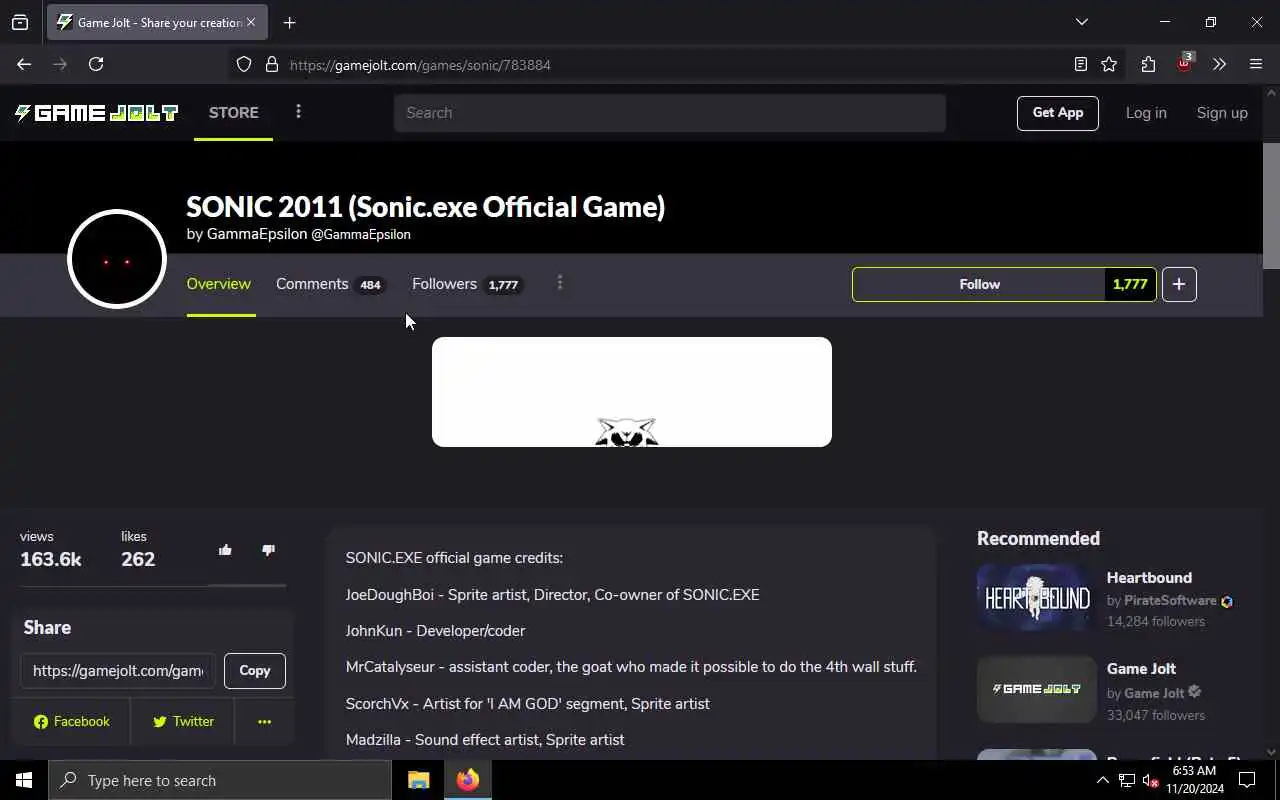Image resolution: width=1280 pixels, height=800 pixels.
Task: Share the game on Twitter
Action: [x=183, y=721]
